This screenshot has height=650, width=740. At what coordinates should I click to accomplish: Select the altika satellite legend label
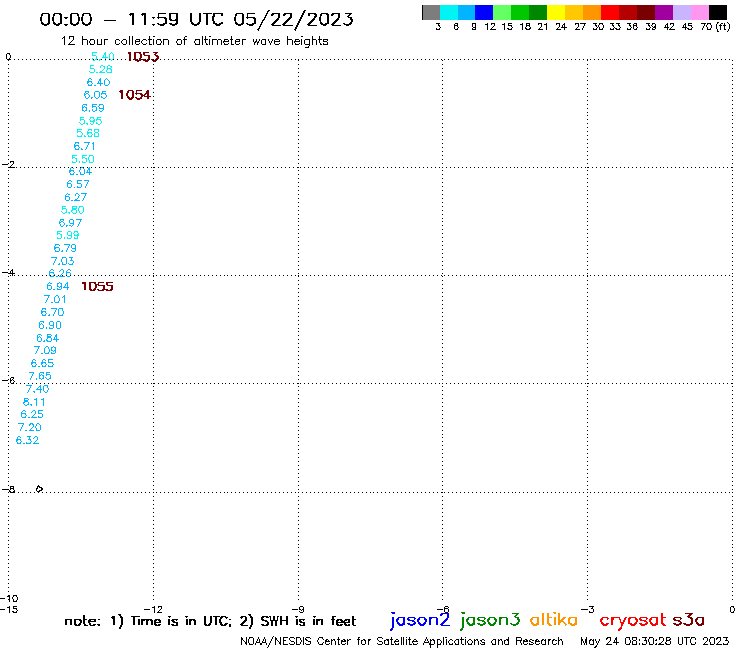coord(554,619)
